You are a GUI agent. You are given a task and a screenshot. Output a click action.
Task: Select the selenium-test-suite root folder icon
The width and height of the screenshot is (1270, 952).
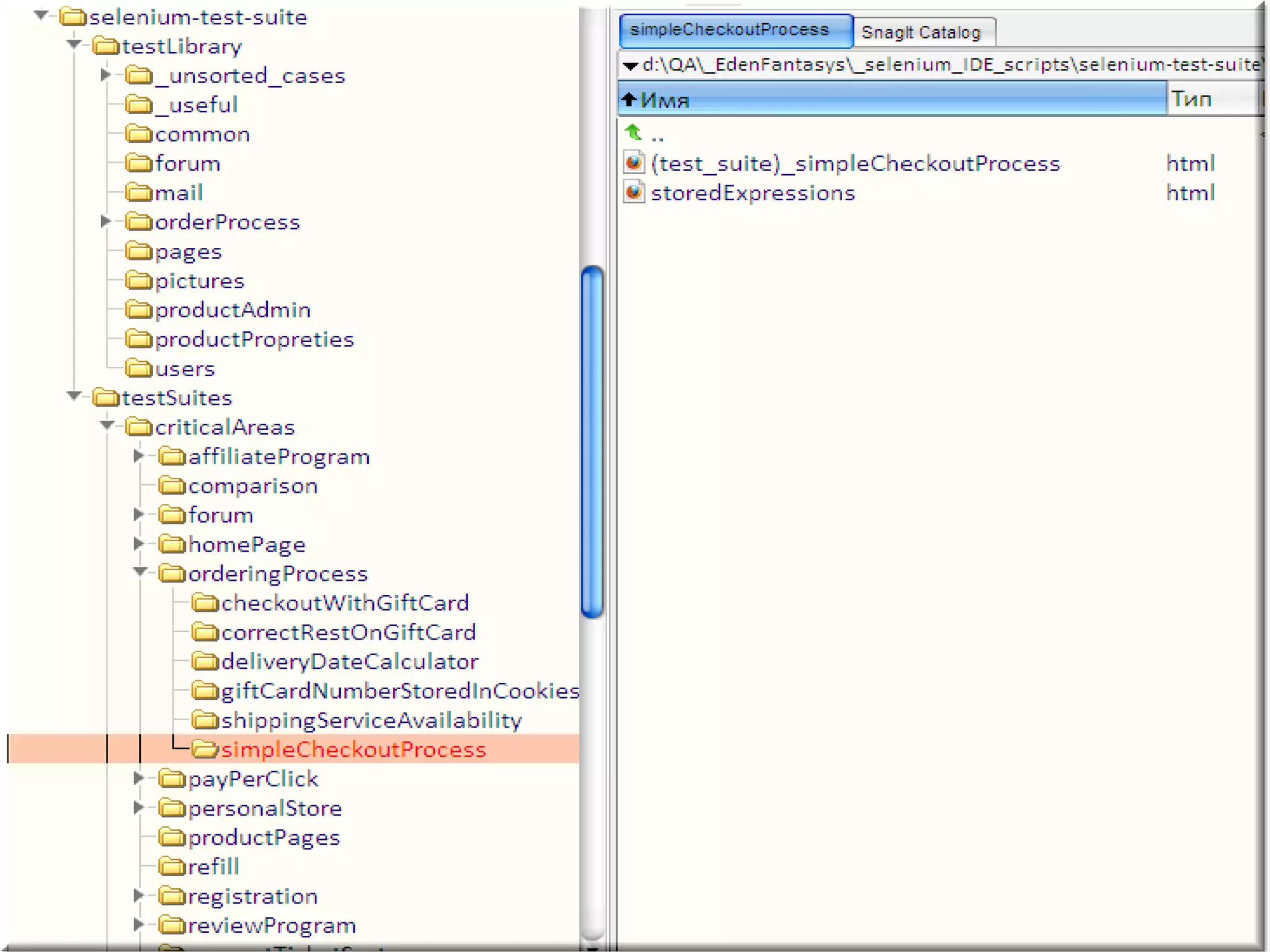coord(73,17)
